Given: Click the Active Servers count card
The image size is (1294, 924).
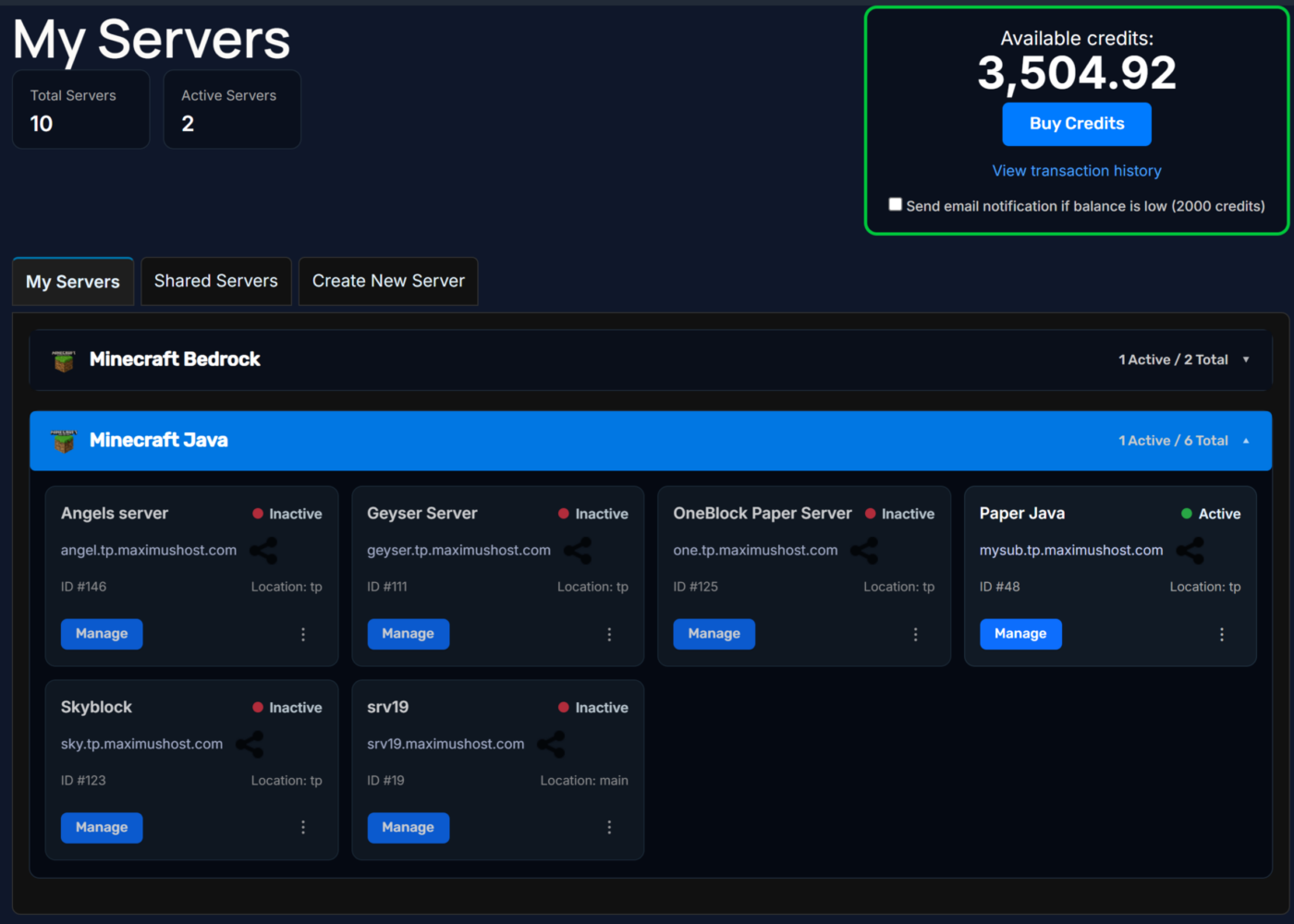Looking at the screenshot, I should click(232, 109).
